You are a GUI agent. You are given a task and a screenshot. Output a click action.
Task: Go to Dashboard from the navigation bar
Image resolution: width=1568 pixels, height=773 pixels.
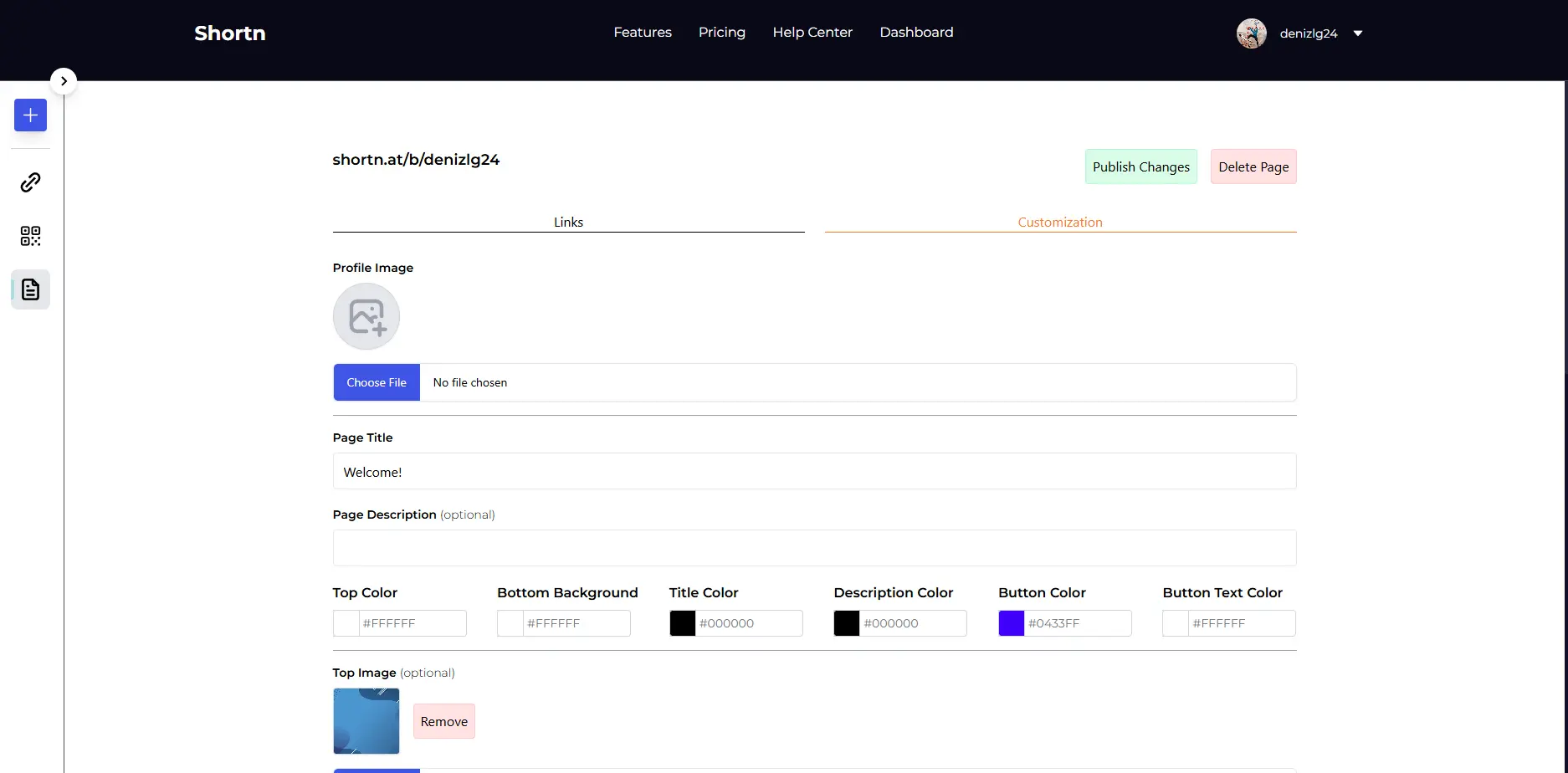916,32
